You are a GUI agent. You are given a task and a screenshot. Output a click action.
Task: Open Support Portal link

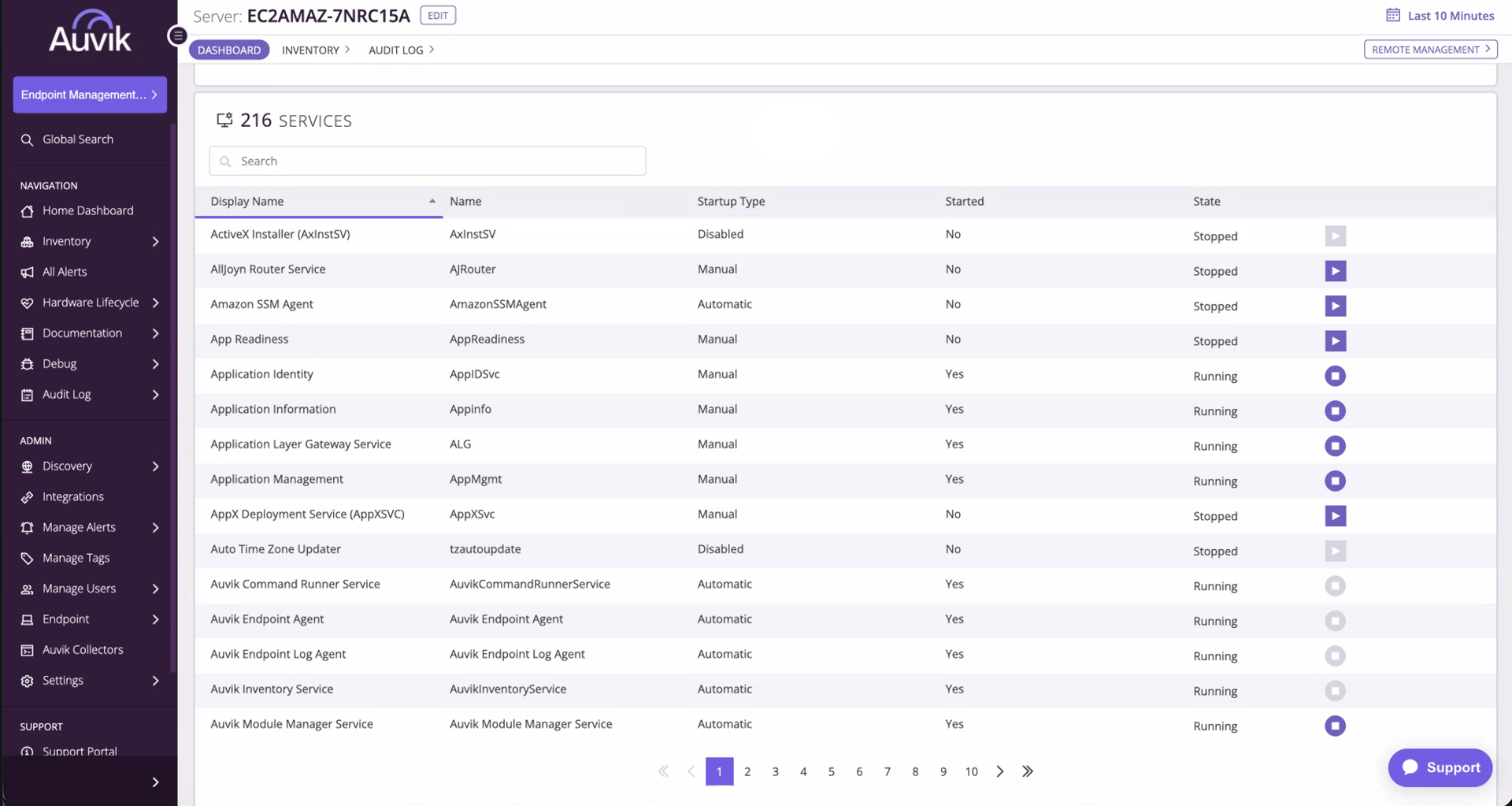click(80, 751)
